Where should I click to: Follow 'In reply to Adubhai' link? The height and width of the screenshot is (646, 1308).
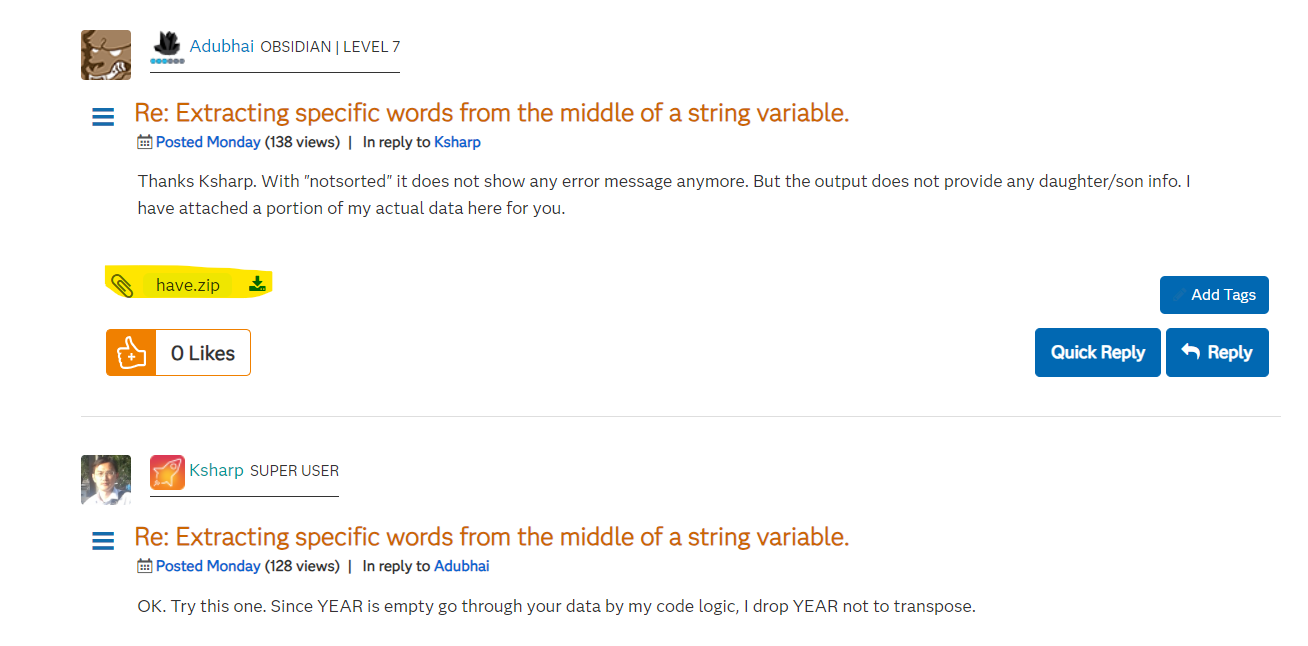pos(461,566)
